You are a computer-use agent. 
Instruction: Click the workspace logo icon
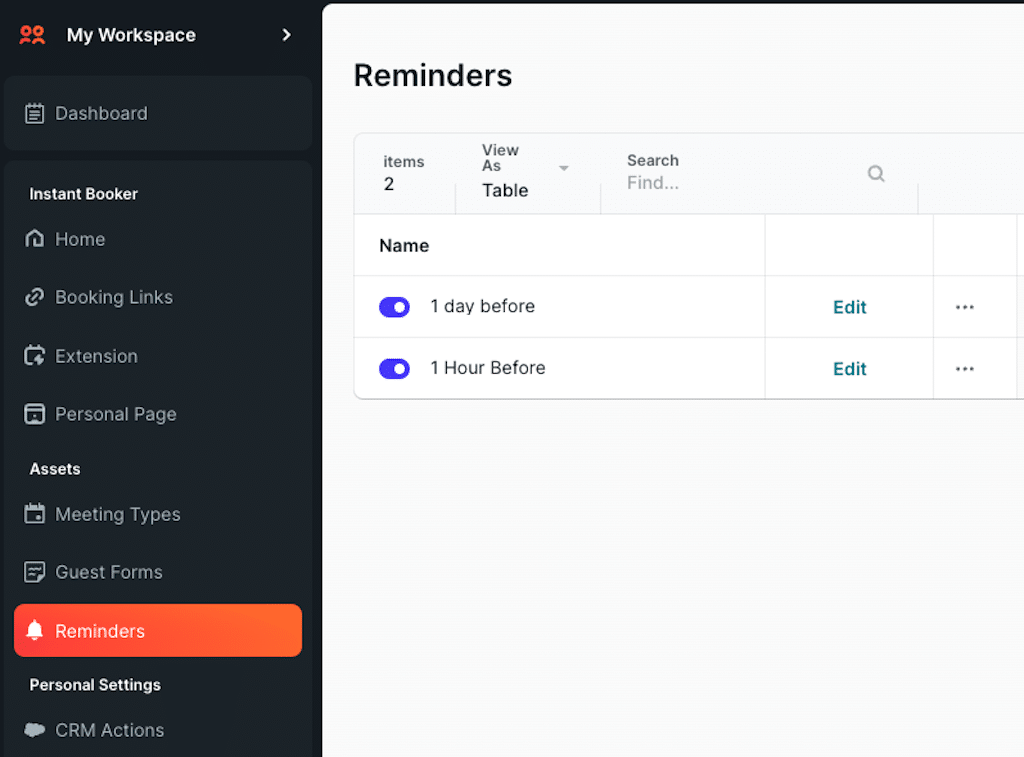[33, 35]
